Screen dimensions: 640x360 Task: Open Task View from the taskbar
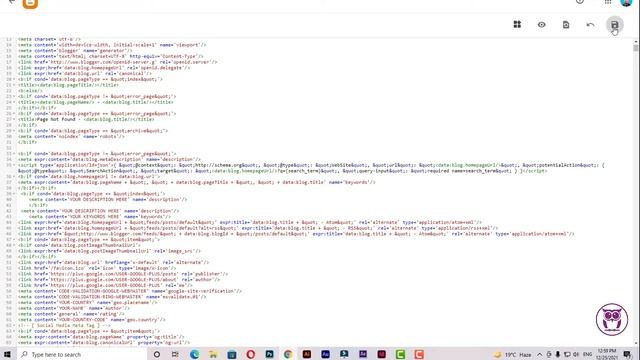(175, 354)
